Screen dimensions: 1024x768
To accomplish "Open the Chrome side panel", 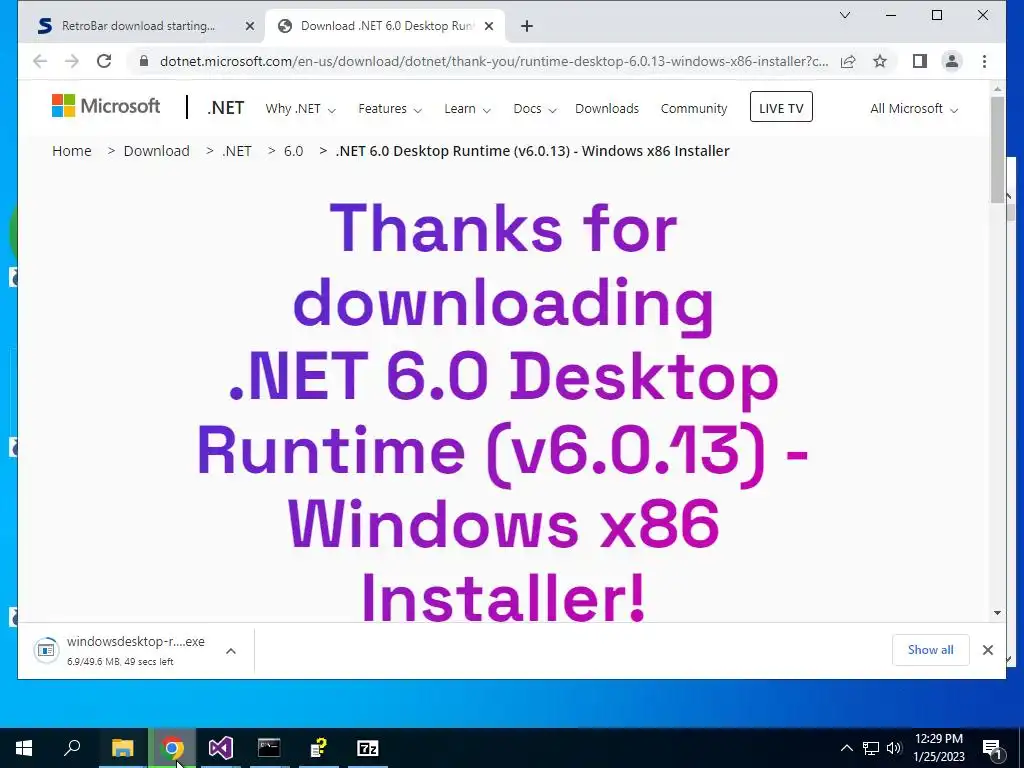I will click(x=920, y=61).
